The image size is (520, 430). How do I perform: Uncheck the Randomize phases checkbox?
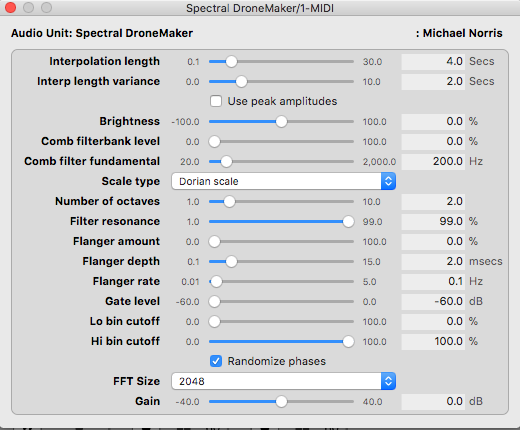coord(216,361)
